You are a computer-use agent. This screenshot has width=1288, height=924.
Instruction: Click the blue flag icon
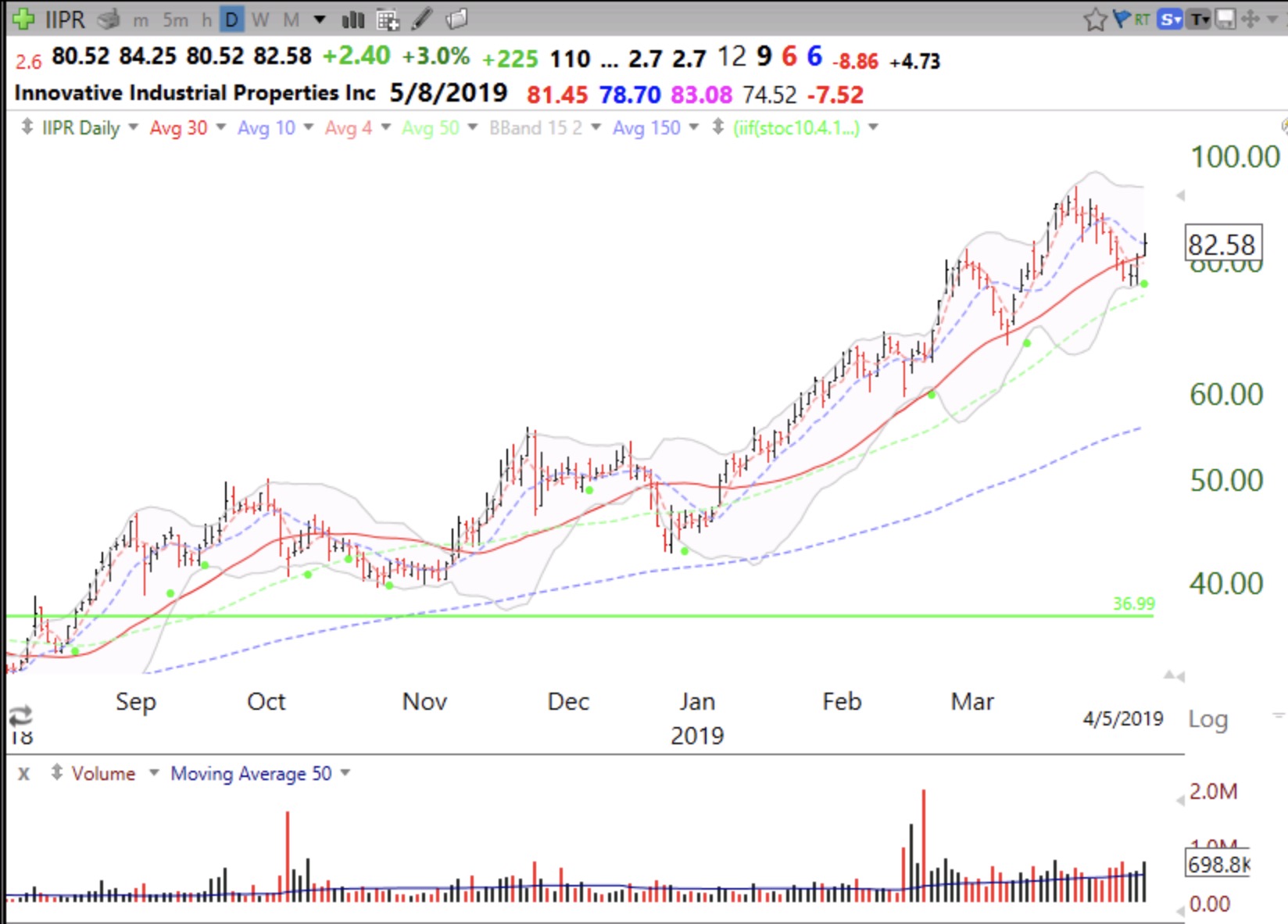1122,19
